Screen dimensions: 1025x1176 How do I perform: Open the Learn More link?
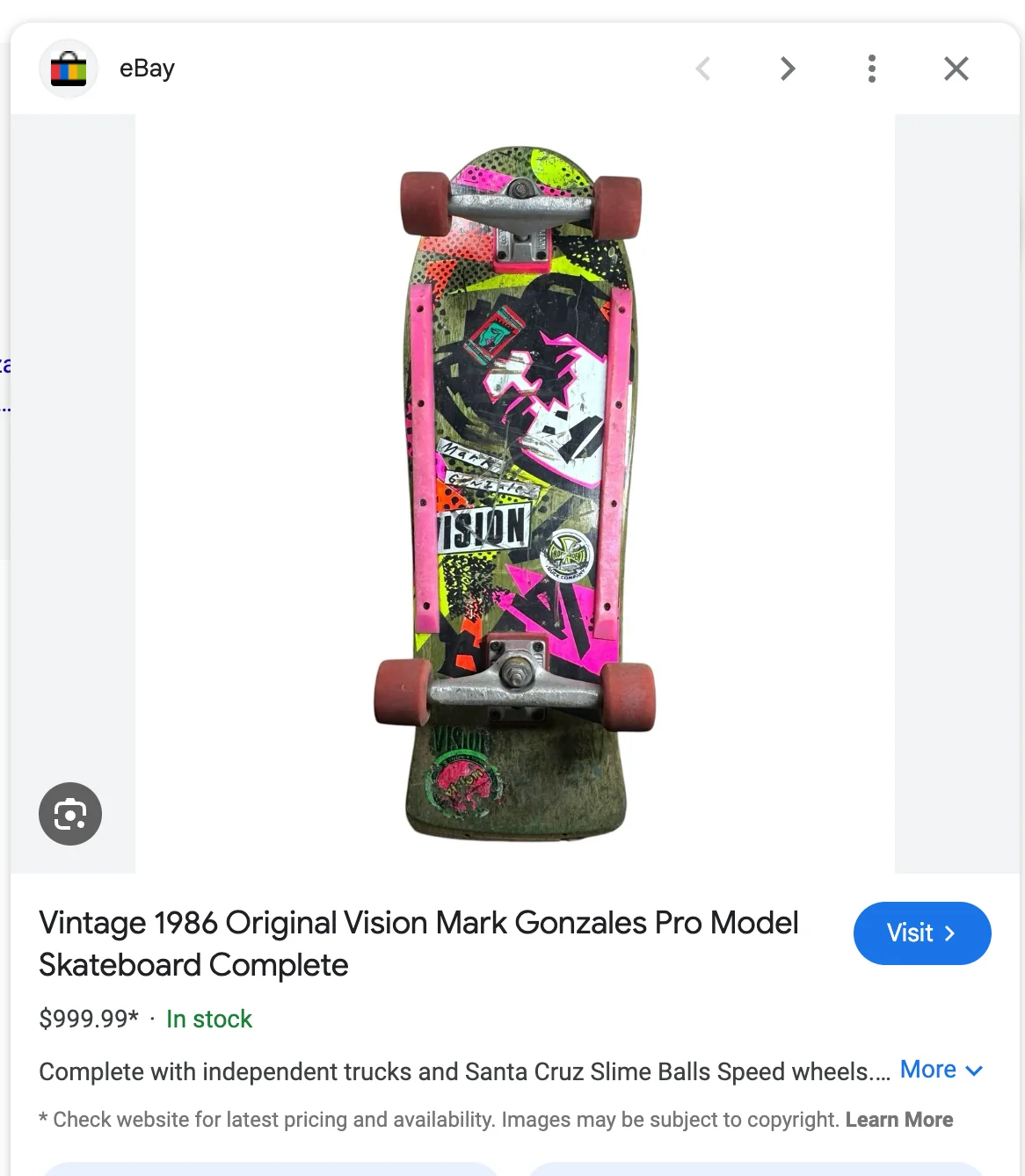coord(898,1119)
